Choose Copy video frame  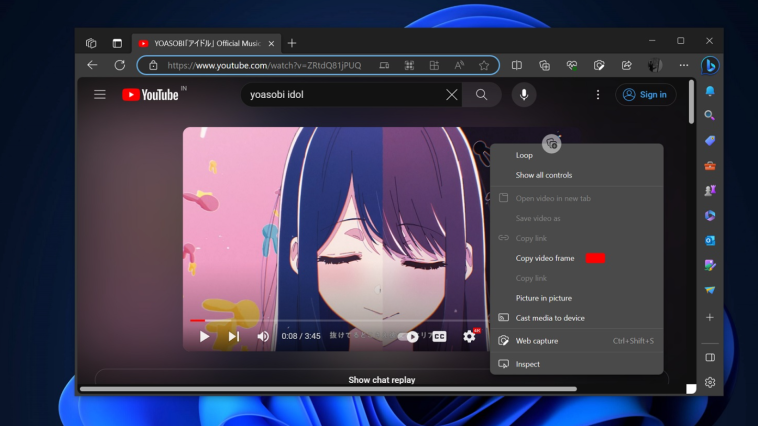[x=577, y=258]
